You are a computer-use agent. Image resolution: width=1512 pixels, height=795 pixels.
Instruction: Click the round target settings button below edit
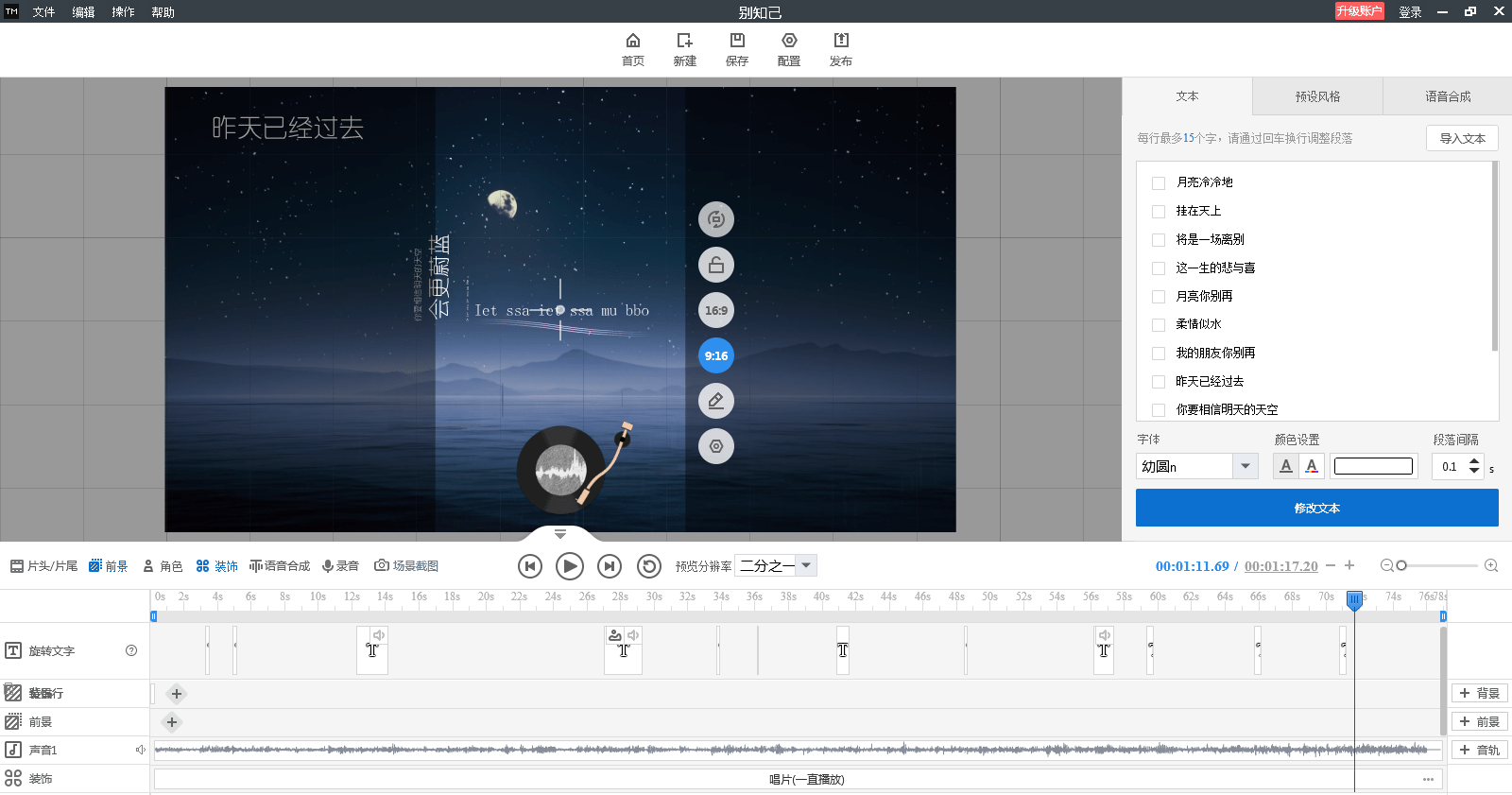click(x=716, y=446)
